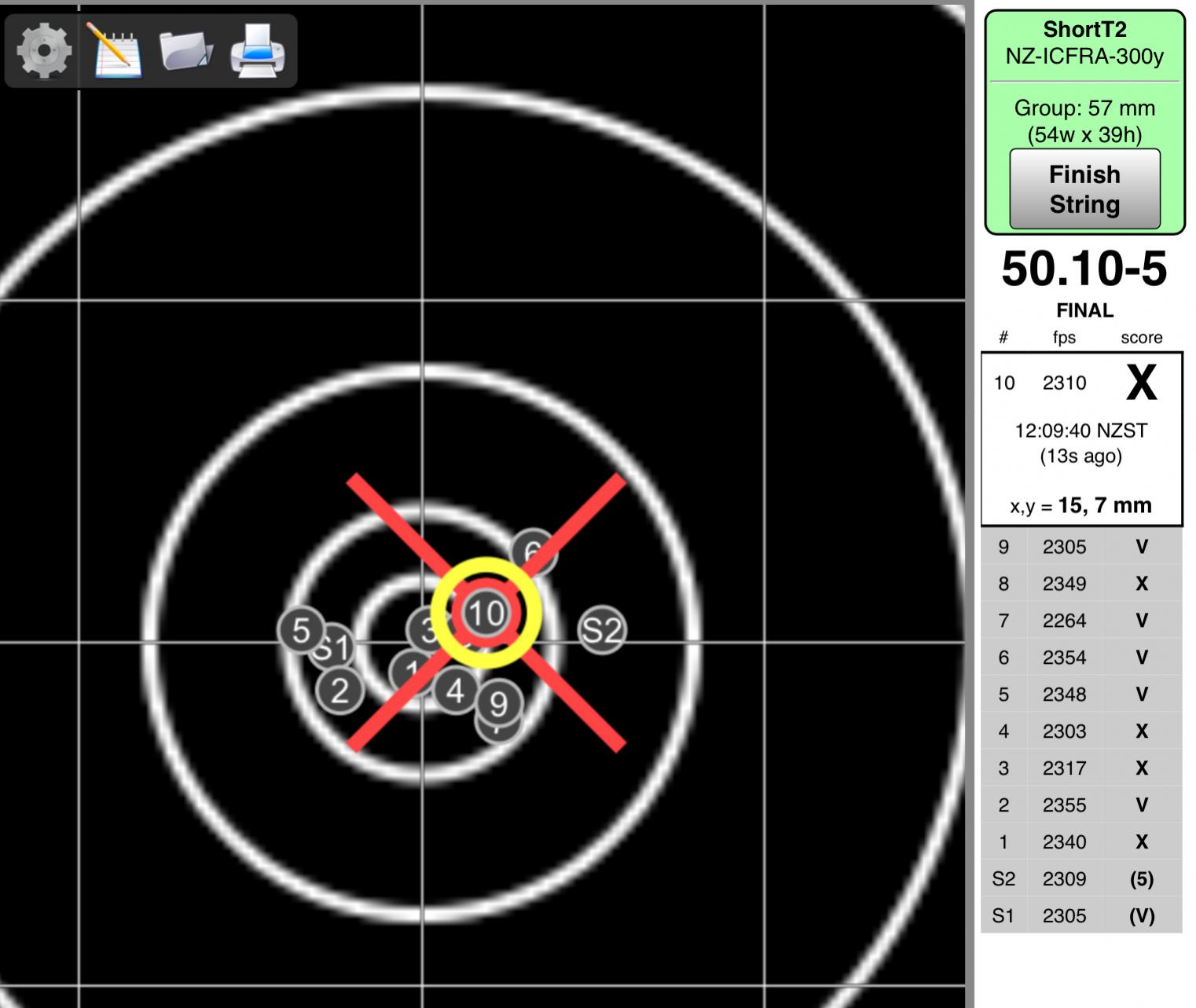Select shot 6 row with 2354 fps
Screen dimensions: 1196x1008
(1081, 658)
